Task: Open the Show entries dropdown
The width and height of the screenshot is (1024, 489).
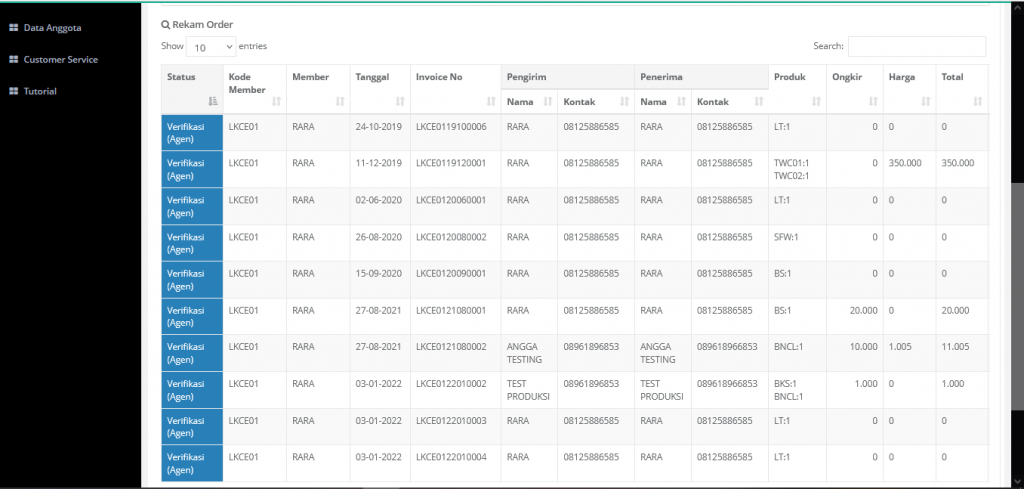Action: pos(211,47)
